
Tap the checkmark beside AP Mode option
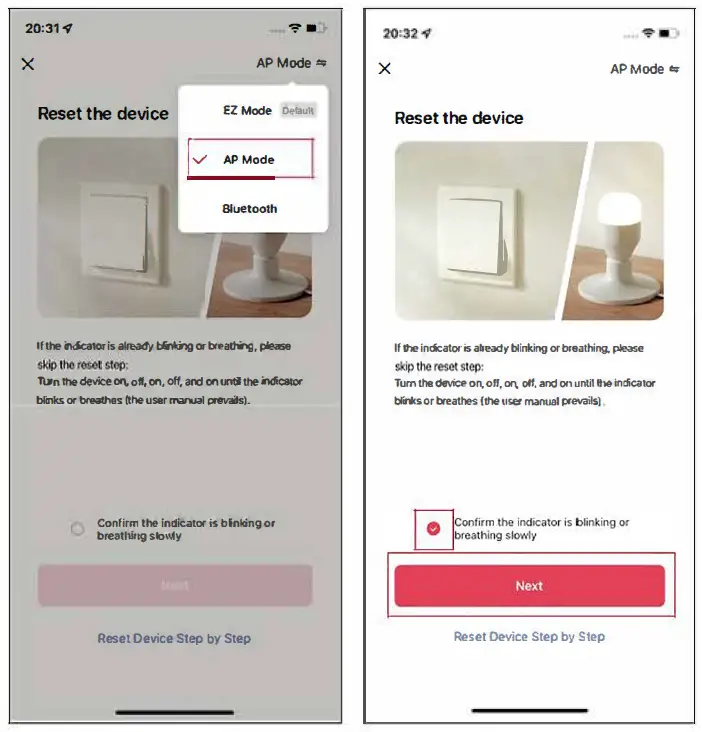point(200,160)
